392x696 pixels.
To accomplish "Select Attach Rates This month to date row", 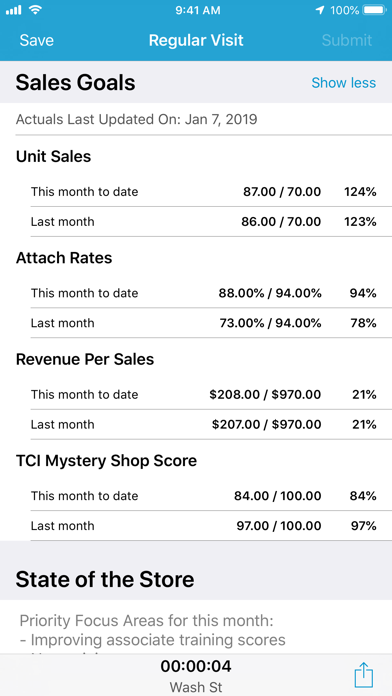I will (x=204, y=293).
